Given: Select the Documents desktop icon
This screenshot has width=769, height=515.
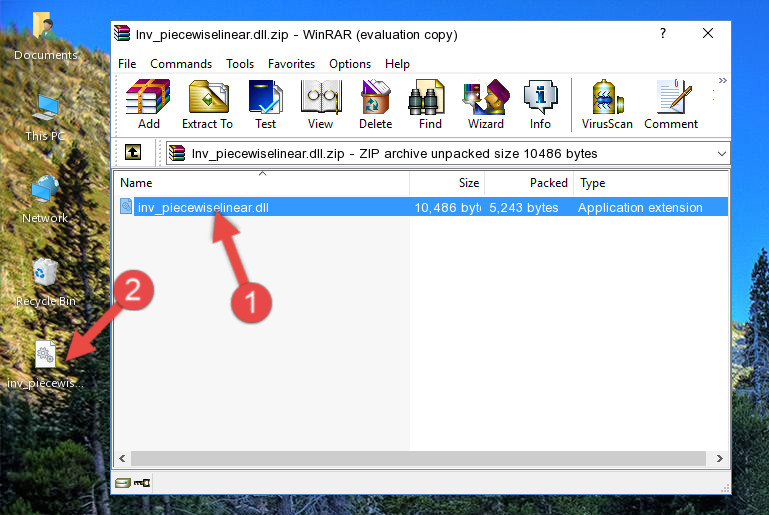Looking at the screenshot, I should [45, 37].
